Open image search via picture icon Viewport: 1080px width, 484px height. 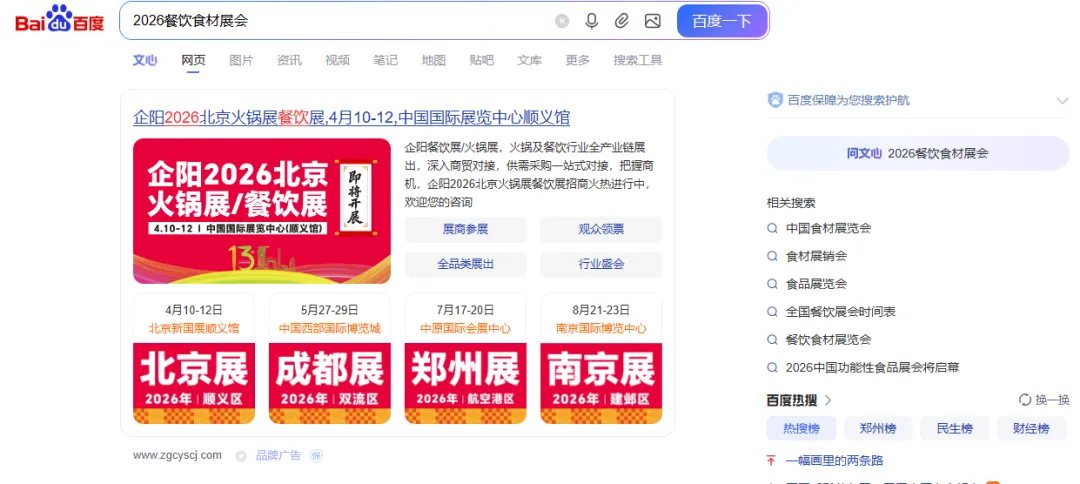(652, 21)
